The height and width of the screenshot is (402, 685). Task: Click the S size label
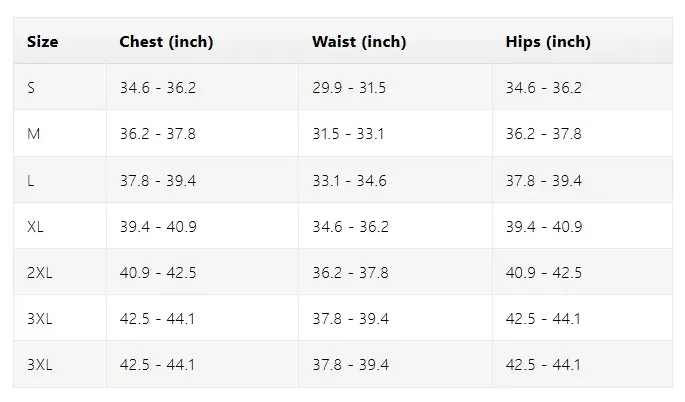[32, 88]
